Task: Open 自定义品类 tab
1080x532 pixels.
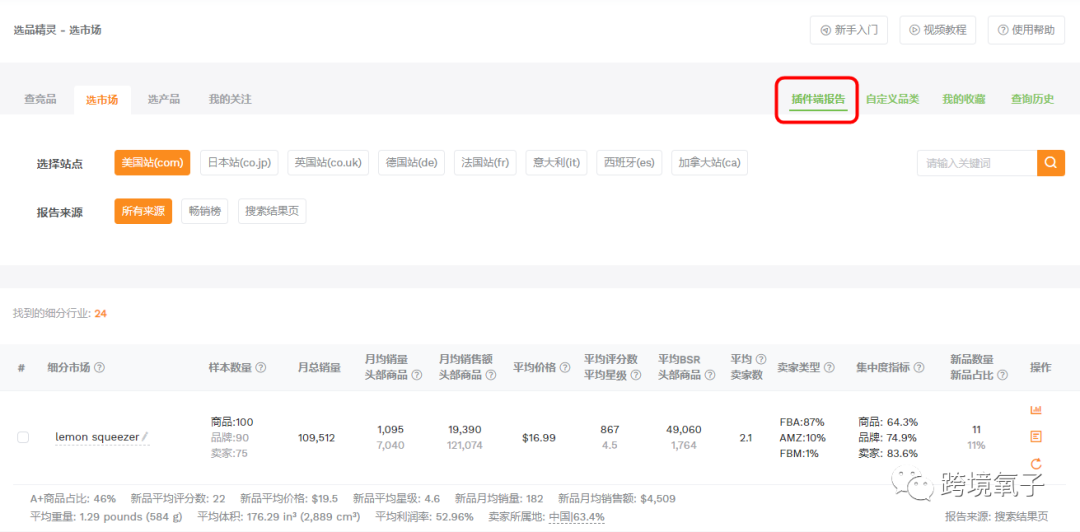Action: (x=892, y=99)
